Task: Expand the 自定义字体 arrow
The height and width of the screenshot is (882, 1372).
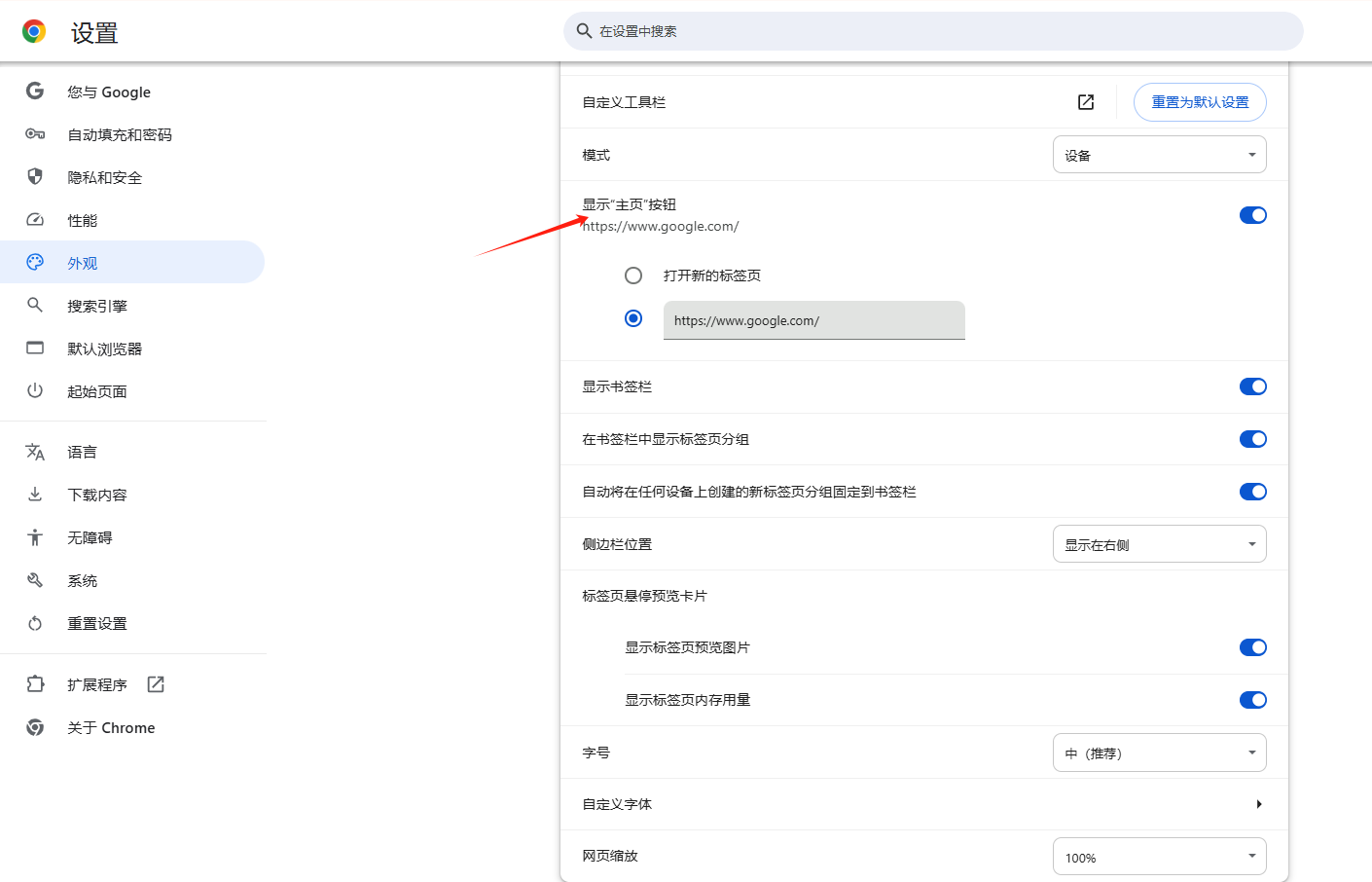Action: 1259,804
